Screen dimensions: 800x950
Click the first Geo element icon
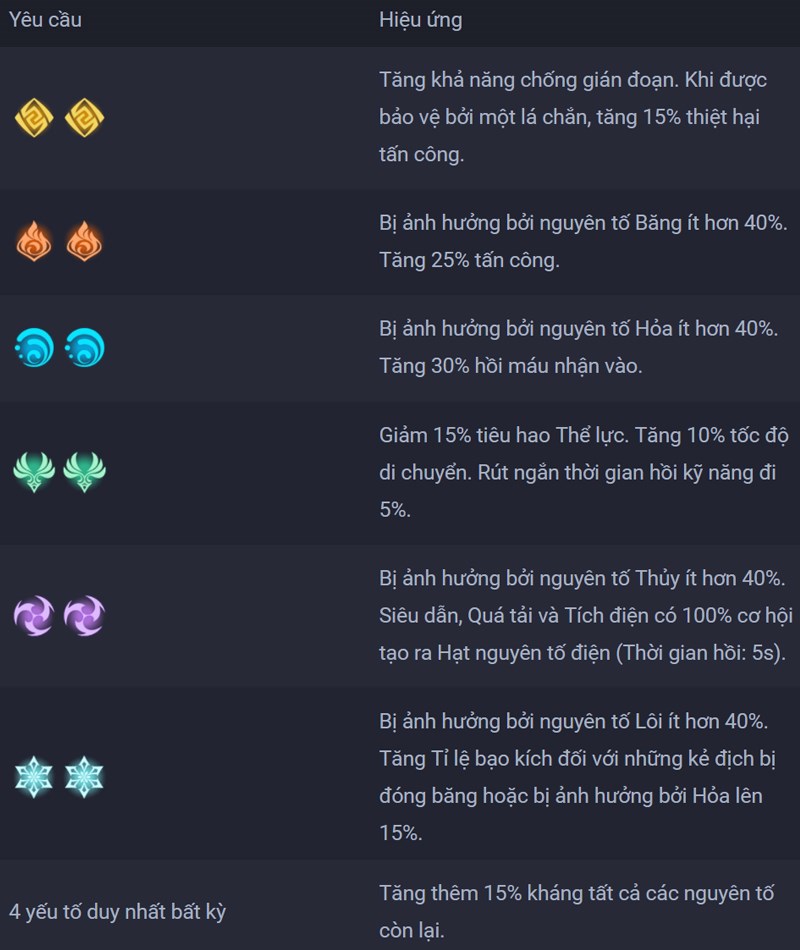pos(34,118)
